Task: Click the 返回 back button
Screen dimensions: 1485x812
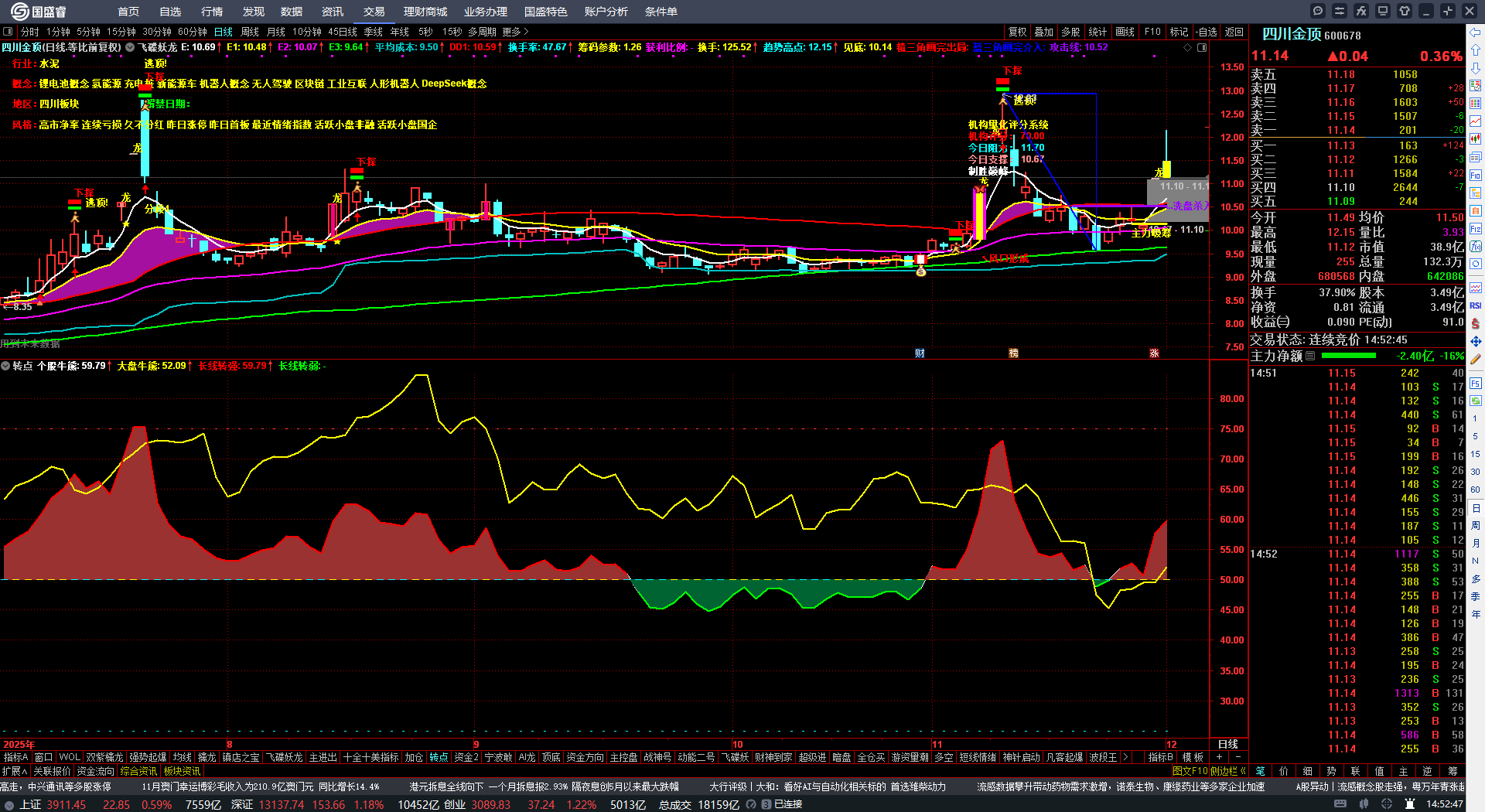Action: 1234,32
